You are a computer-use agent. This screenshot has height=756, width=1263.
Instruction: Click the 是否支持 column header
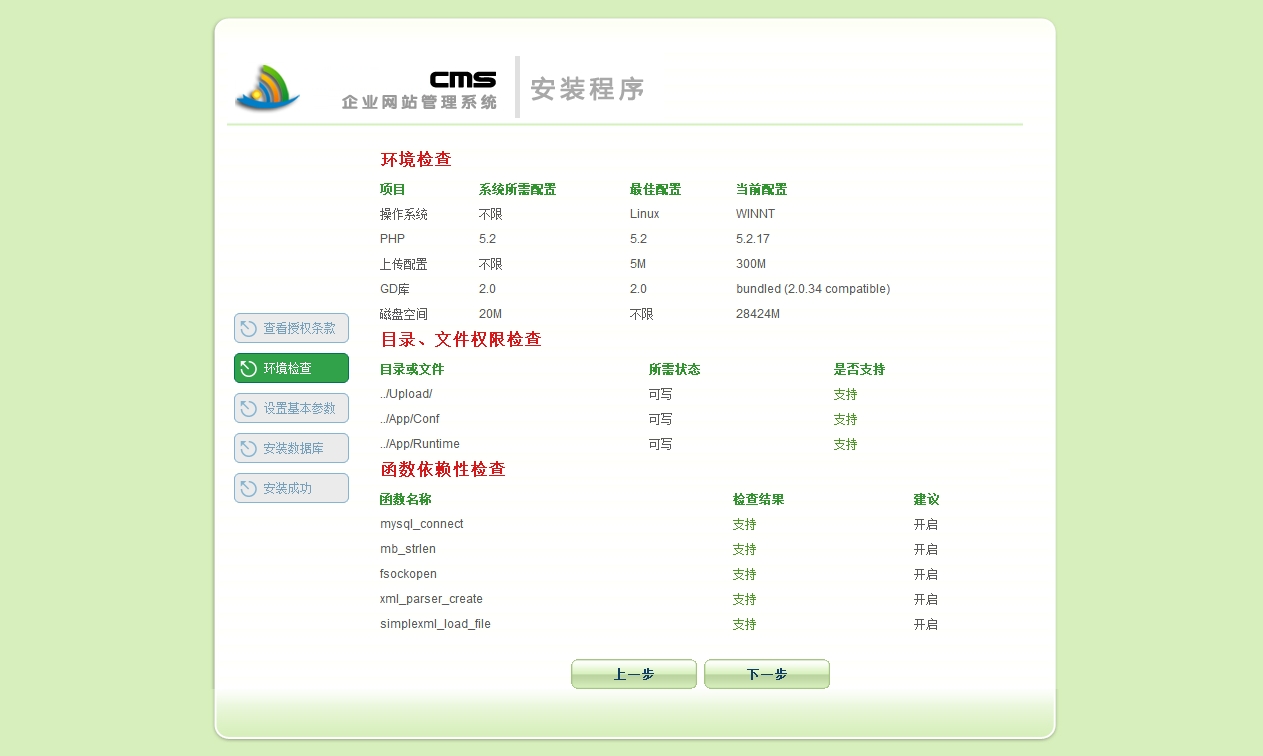tap(859, 369)
